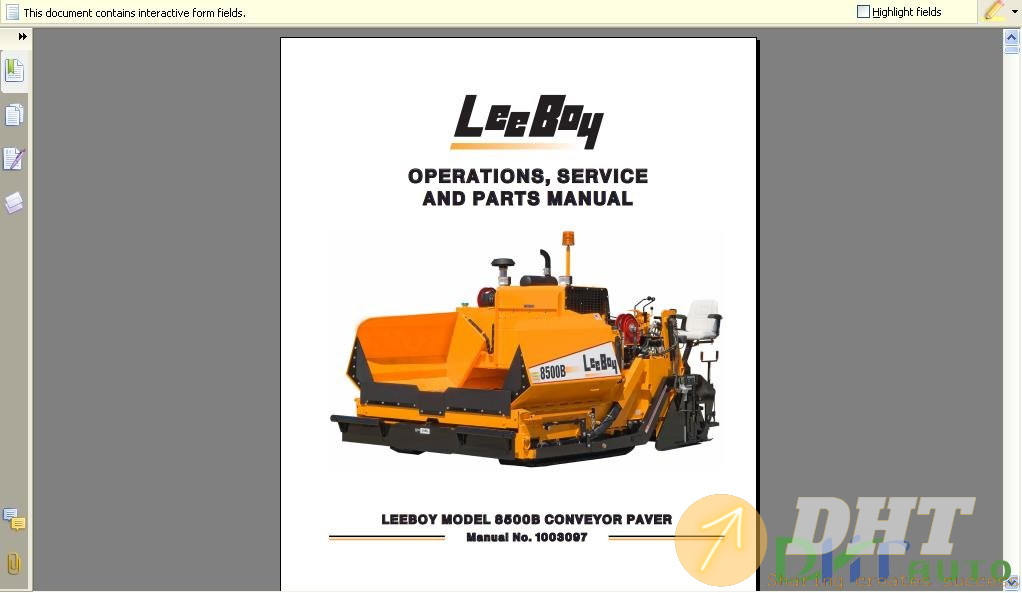The height and width of the screenshot is (593, 1022).
Task: Click the 'This document contains interactive form fields.' message
Action: (134, 12)
